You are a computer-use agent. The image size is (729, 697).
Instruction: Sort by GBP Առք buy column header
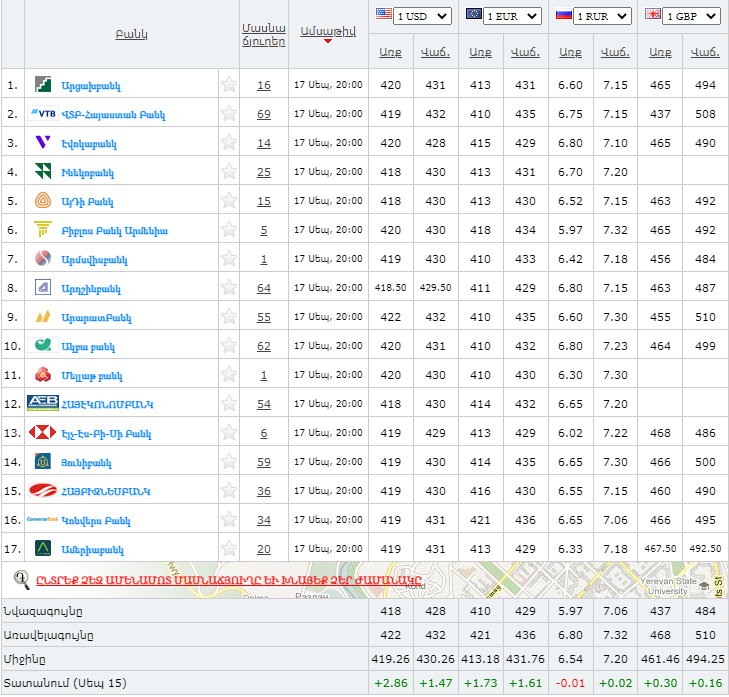[660, 52]
